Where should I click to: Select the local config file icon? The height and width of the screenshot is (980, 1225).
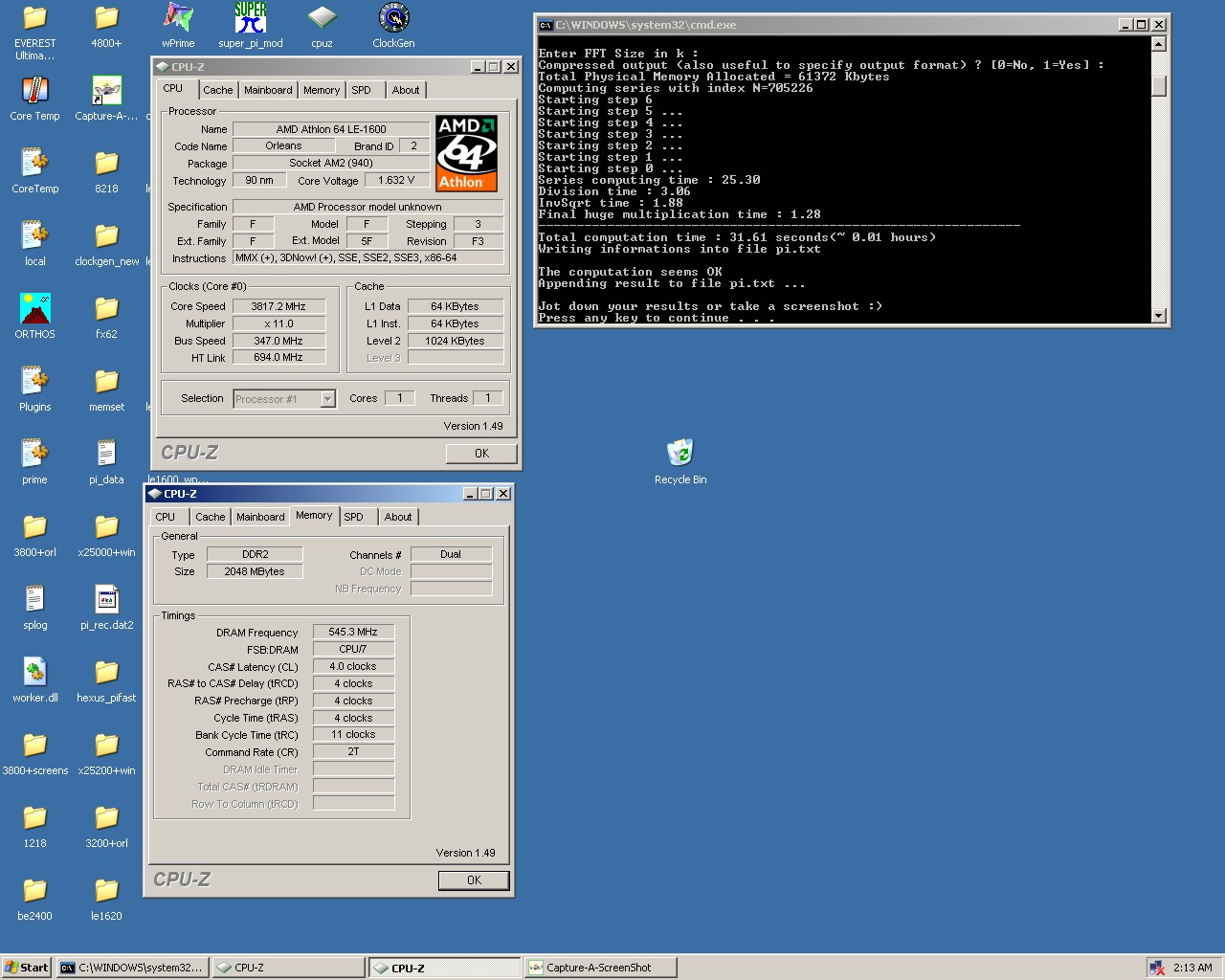tap(34, 244)
